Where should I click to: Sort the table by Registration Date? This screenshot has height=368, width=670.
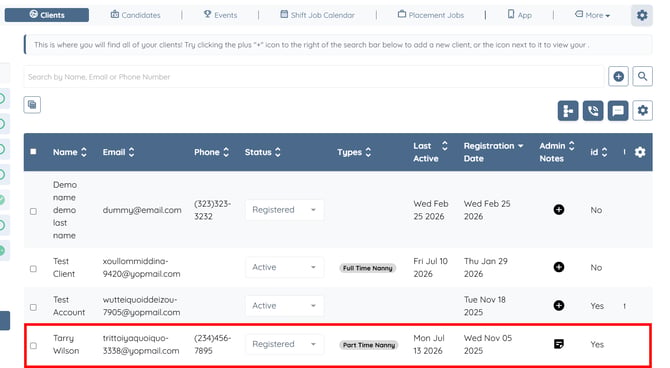click(x=493, y=152)
